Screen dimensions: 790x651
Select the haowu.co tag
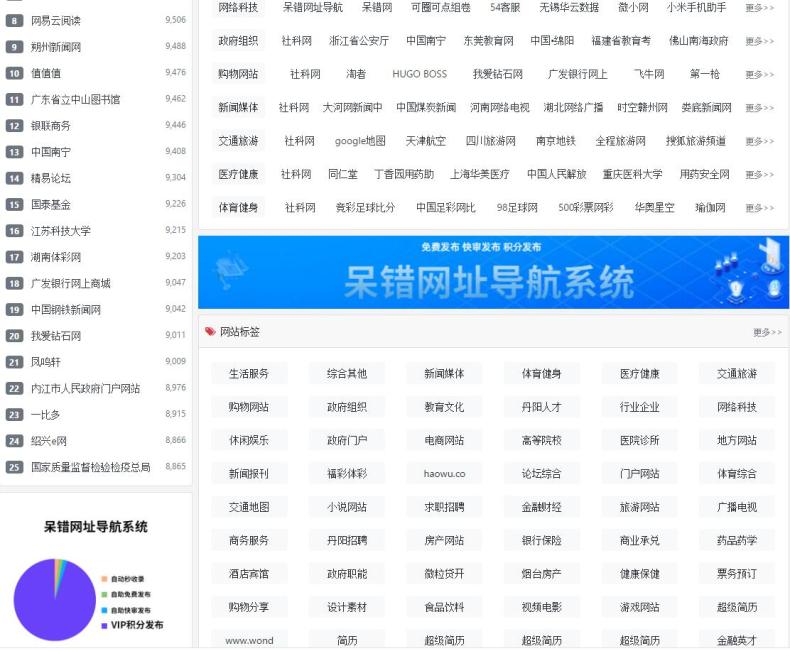click(444, 474)
